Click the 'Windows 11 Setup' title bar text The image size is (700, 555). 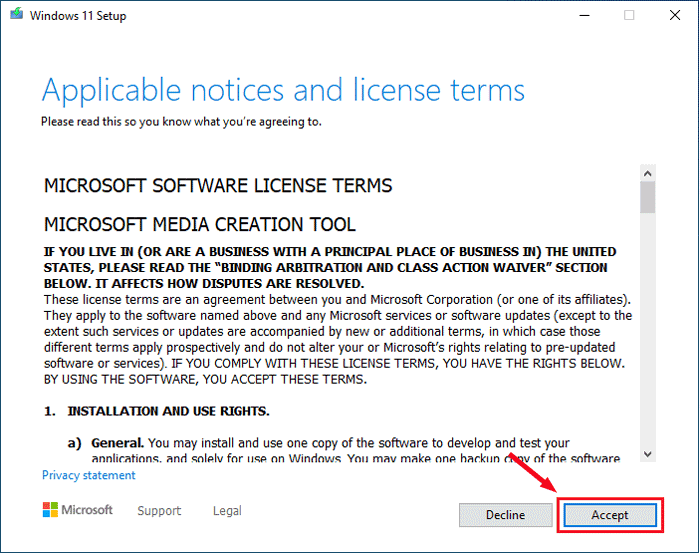(x=78, y=16)
